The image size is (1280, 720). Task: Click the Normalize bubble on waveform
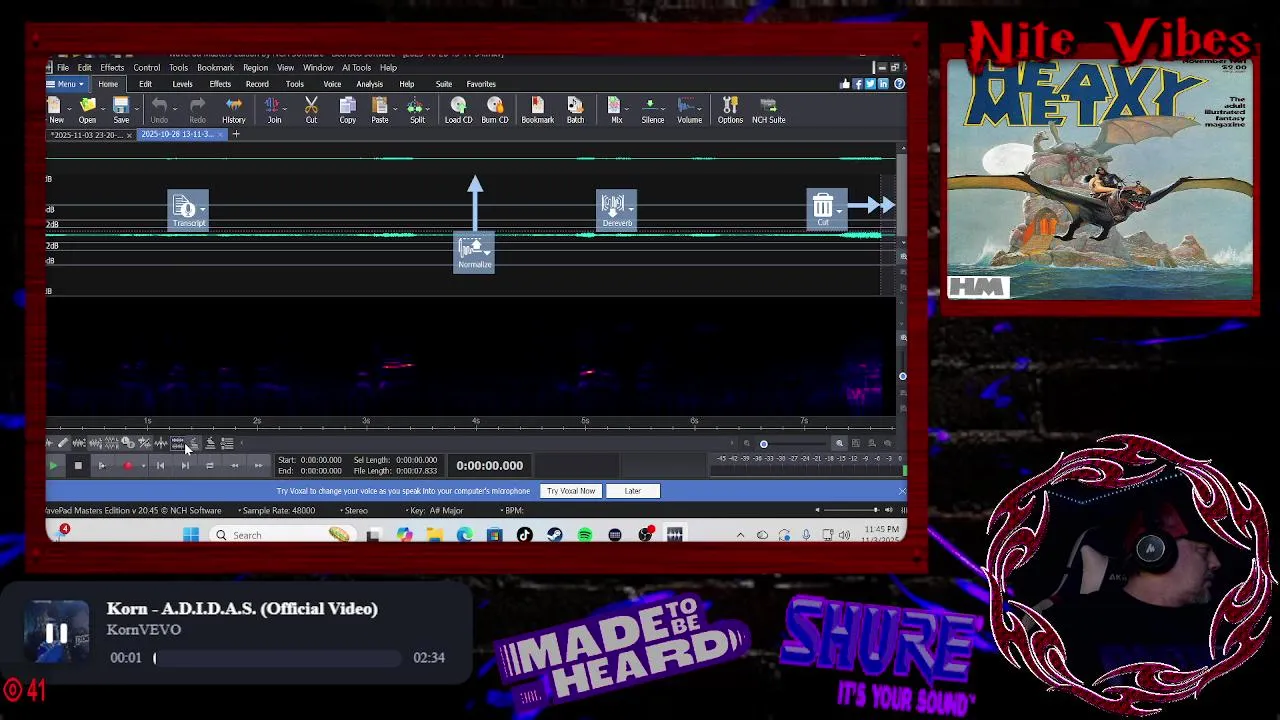474,252
